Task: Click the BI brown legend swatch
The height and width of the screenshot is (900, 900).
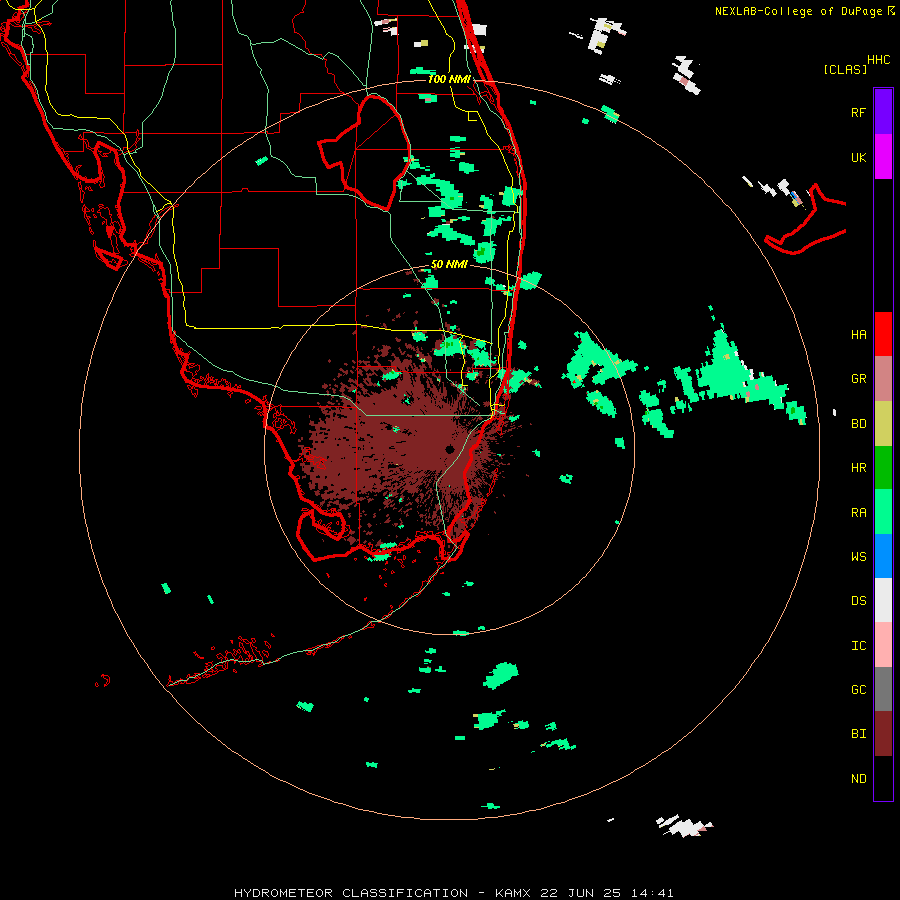Action: [883, 734]
